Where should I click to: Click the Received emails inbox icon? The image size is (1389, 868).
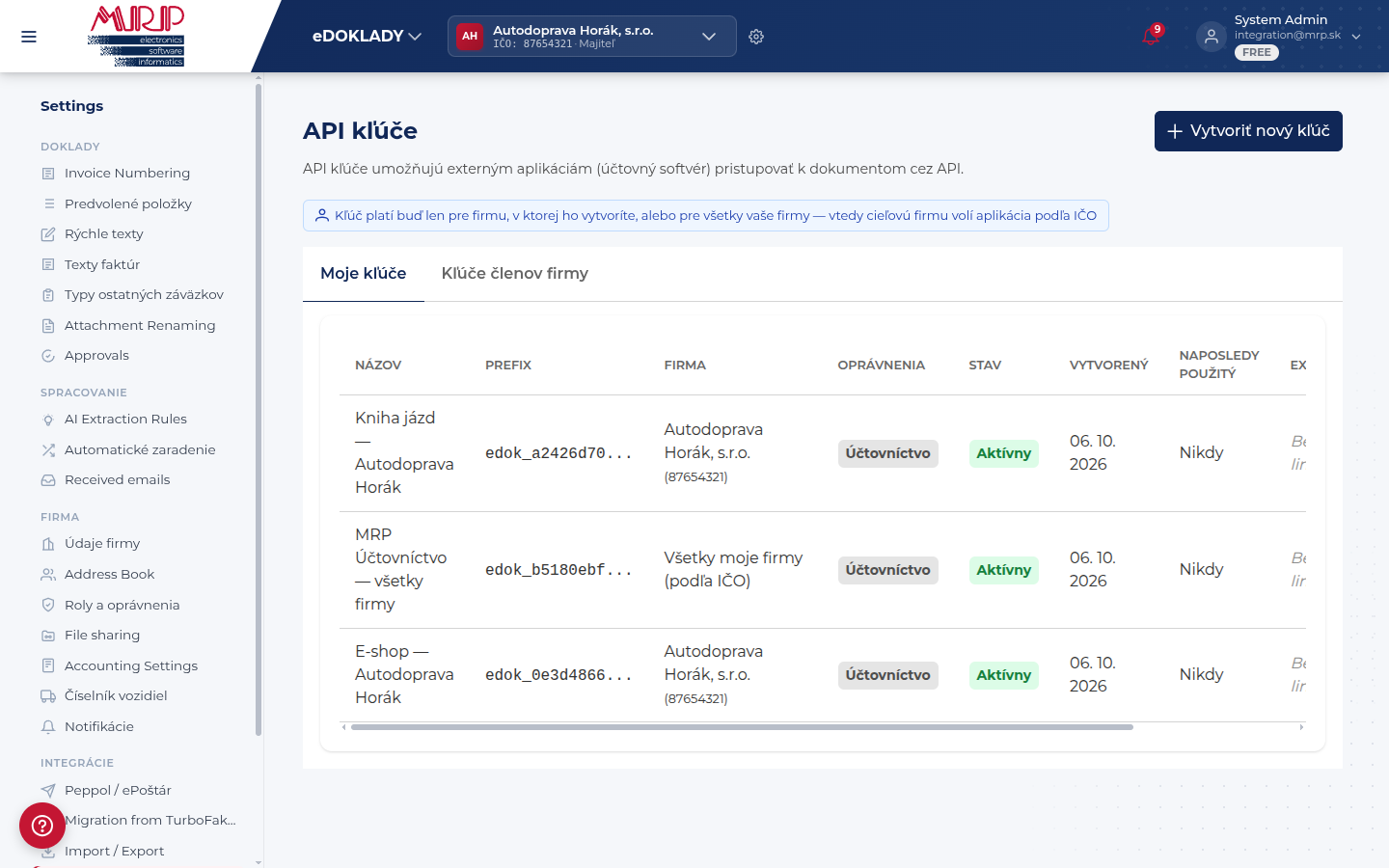click(x=48, y=480)
